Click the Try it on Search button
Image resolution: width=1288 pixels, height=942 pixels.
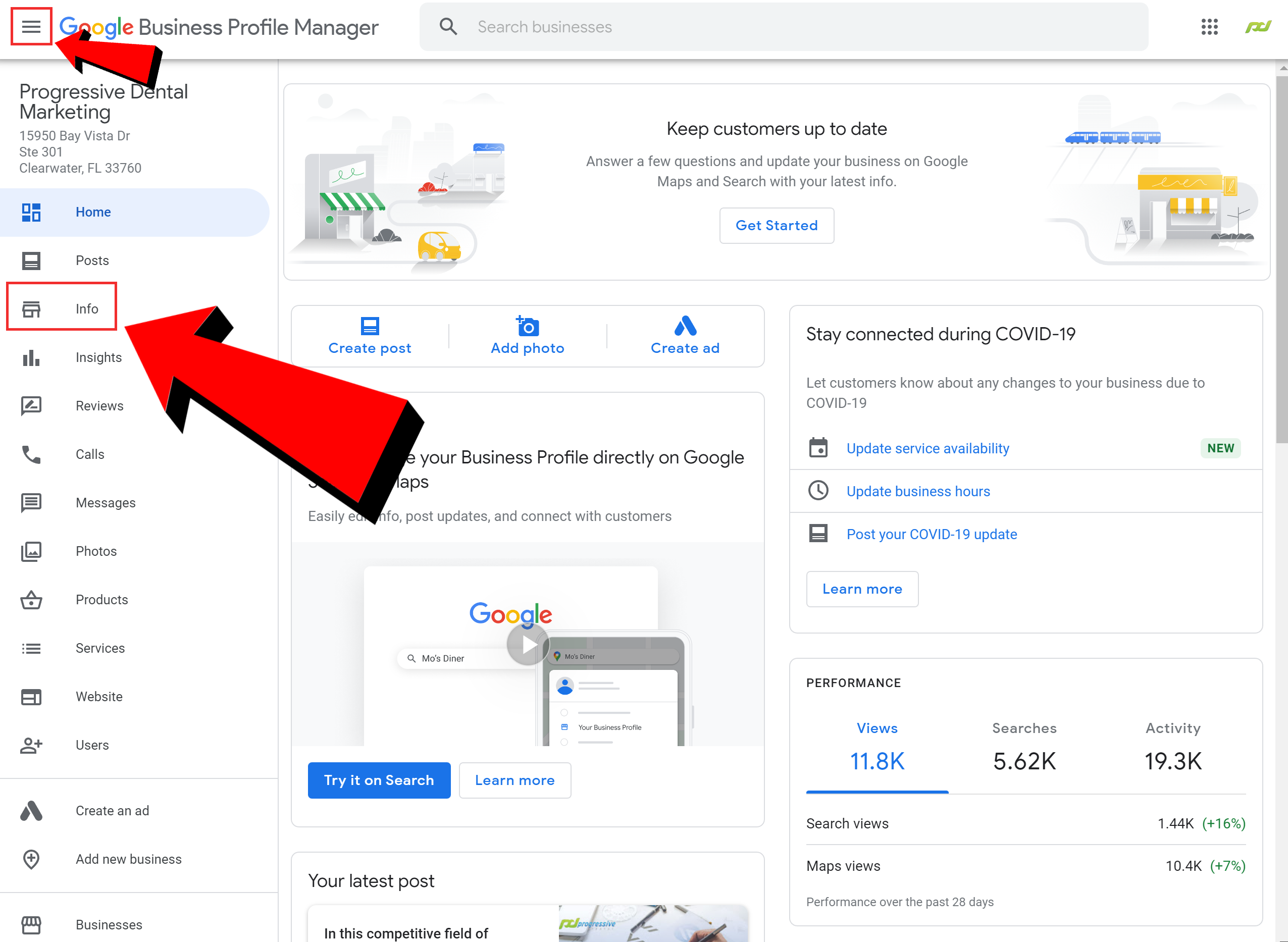tap(379, 780)
